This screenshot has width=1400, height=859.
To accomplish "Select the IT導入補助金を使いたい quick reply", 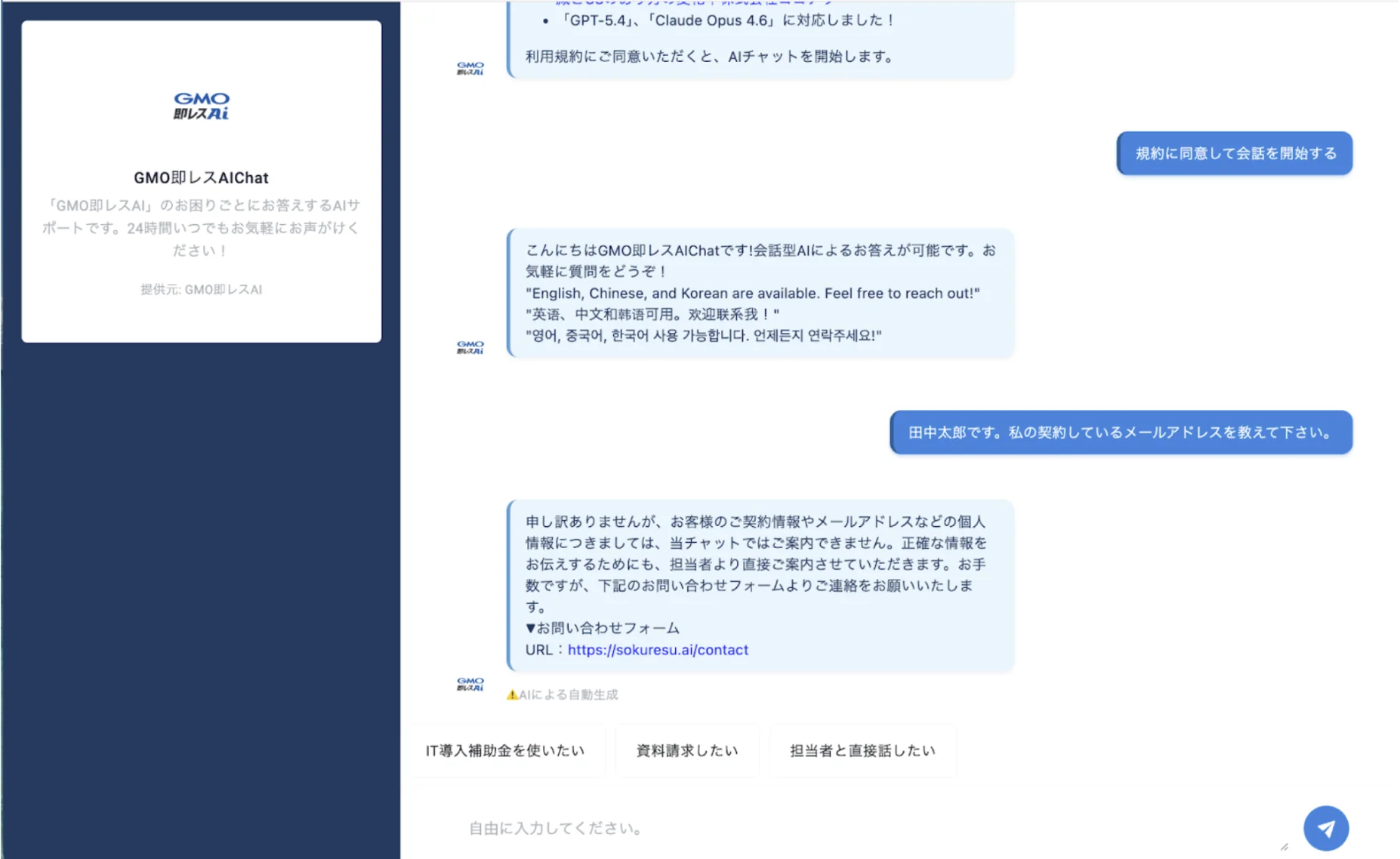I will pyautogui.click(x=505, y=750).
